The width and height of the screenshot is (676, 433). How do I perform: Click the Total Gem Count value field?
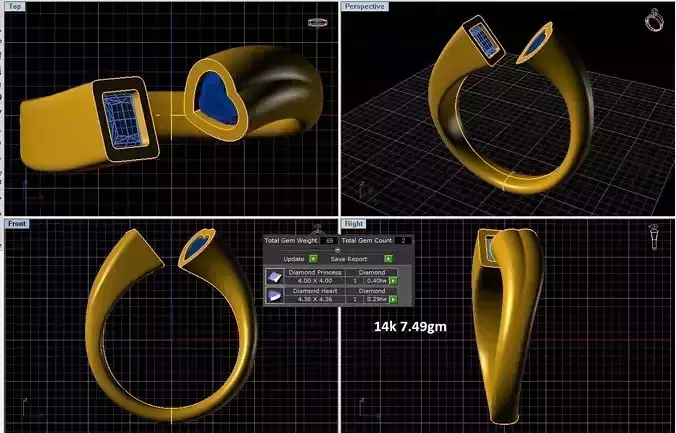pyautogui.click(x=403, y=241)
